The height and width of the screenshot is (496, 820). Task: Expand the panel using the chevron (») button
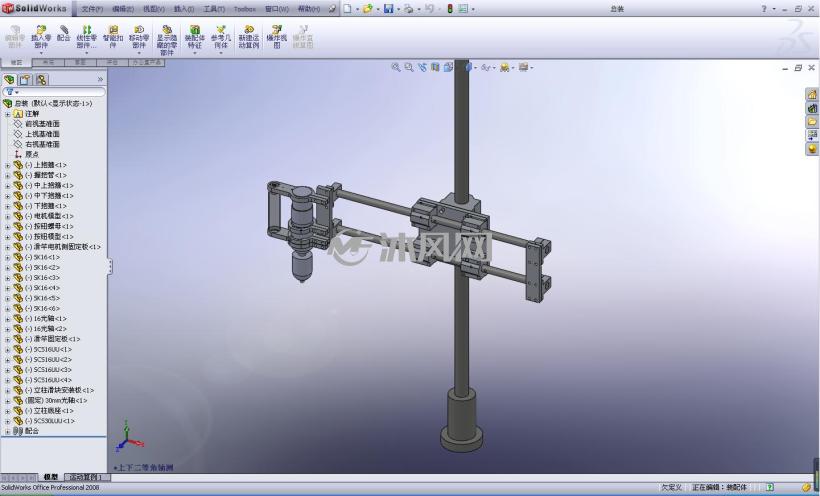[100, 80]
